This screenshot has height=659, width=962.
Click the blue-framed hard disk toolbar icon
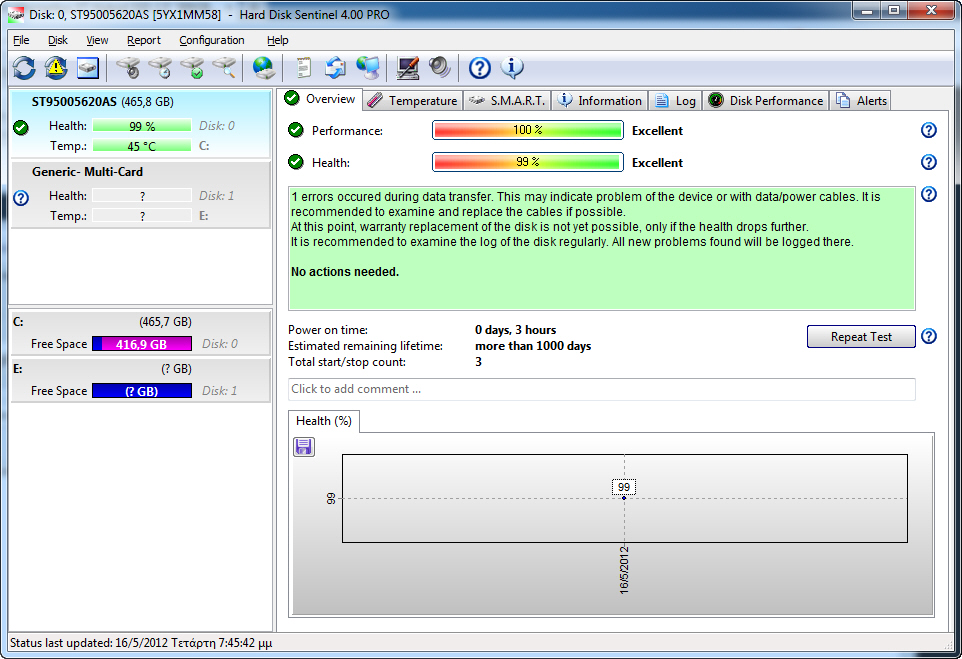tap(88, 67)
